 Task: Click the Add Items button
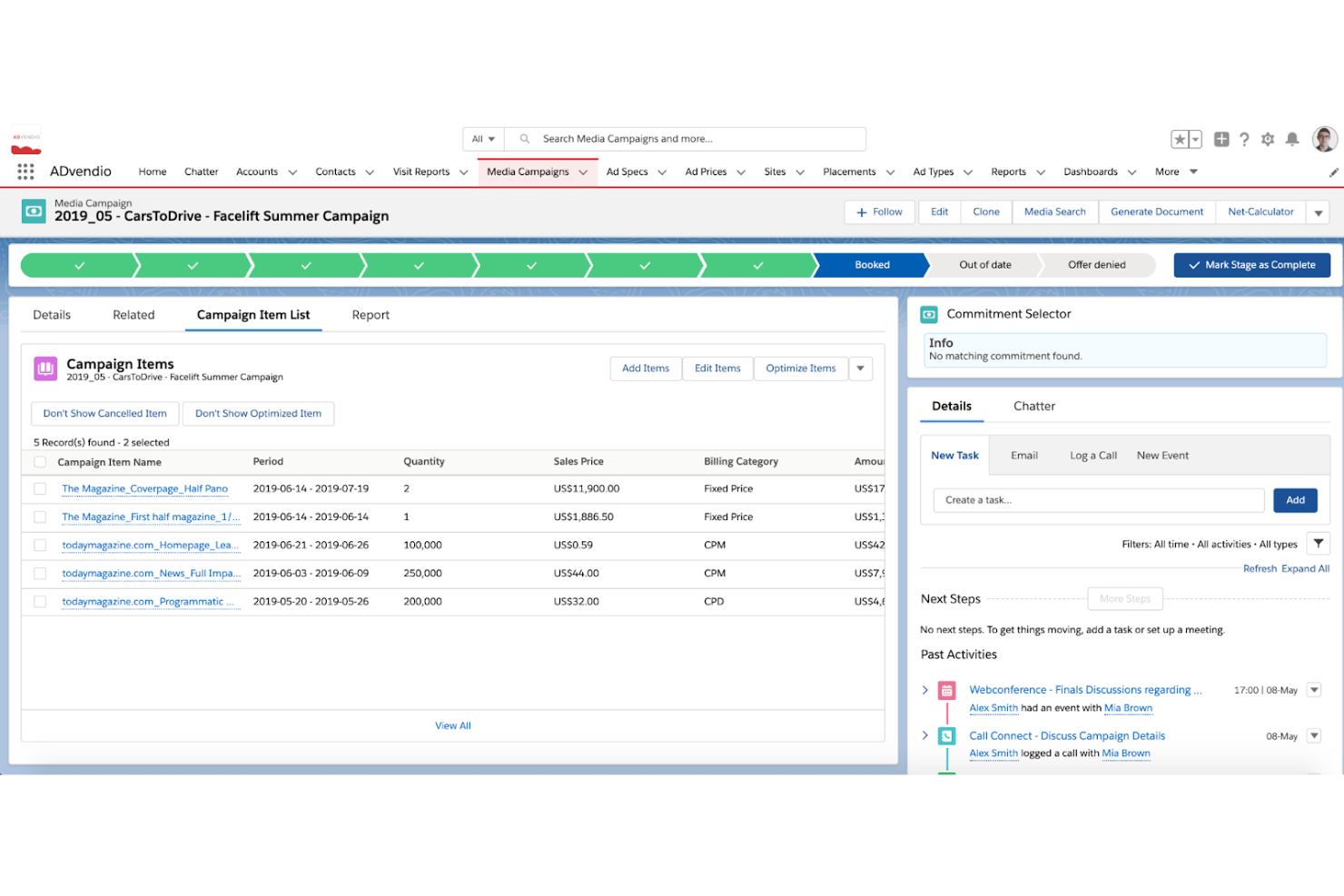click(646, 369)
